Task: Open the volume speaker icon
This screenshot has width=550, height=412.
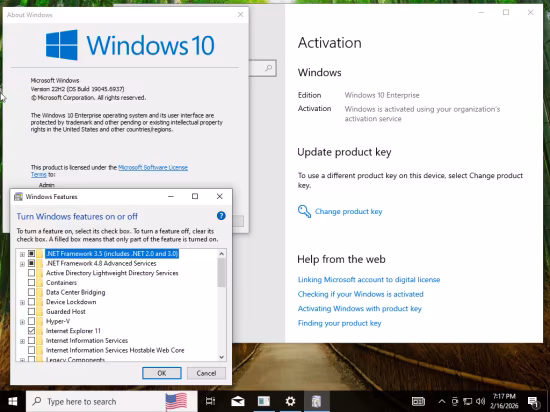Action: (481, 401)
